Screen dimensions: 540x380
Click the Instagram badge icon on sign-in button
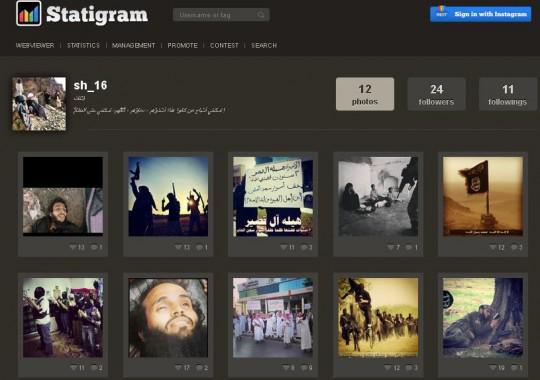[x=442, y=13]
